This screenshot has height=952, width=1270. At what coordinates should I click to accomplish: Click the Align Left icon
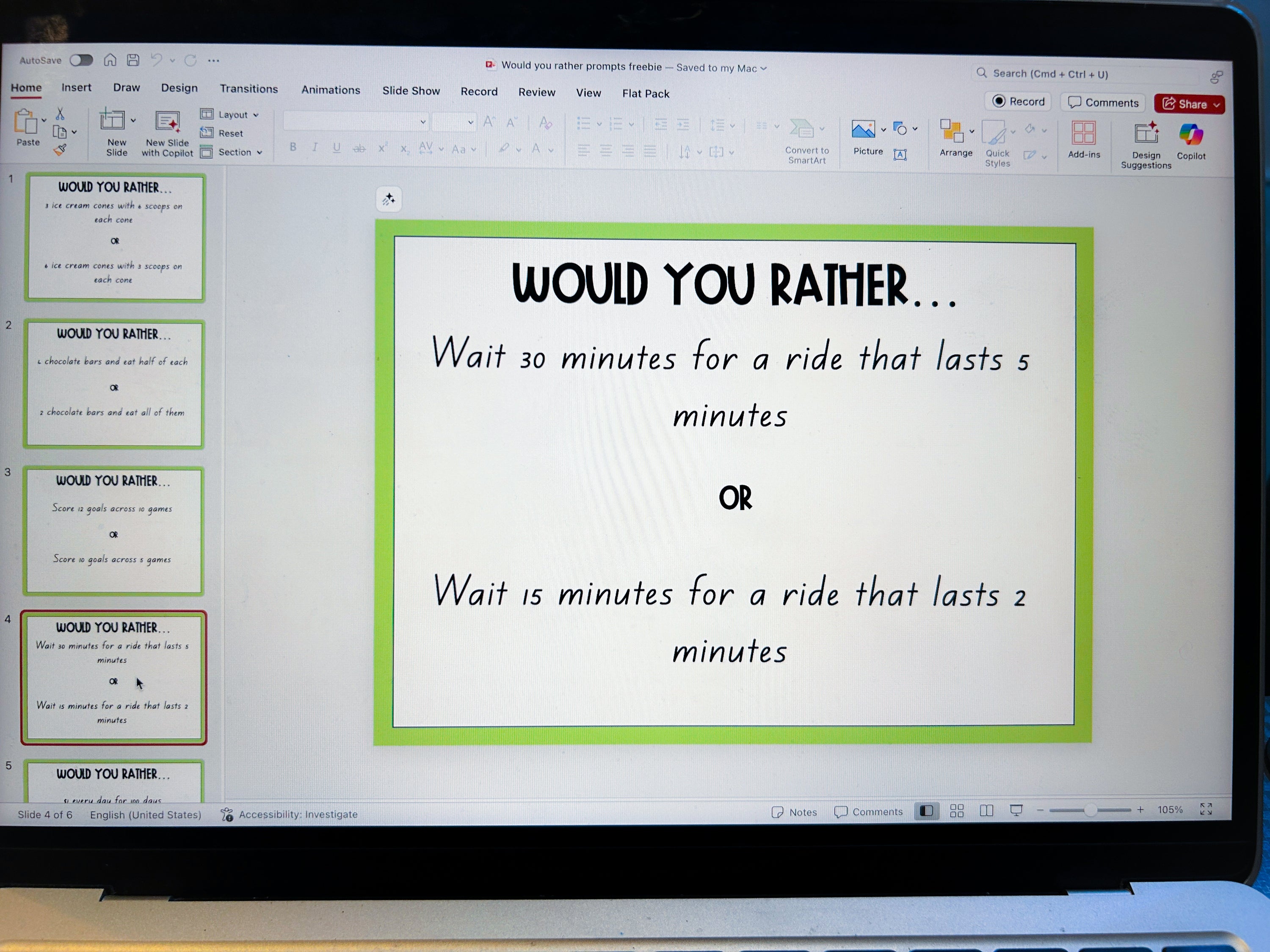(583, 151)
